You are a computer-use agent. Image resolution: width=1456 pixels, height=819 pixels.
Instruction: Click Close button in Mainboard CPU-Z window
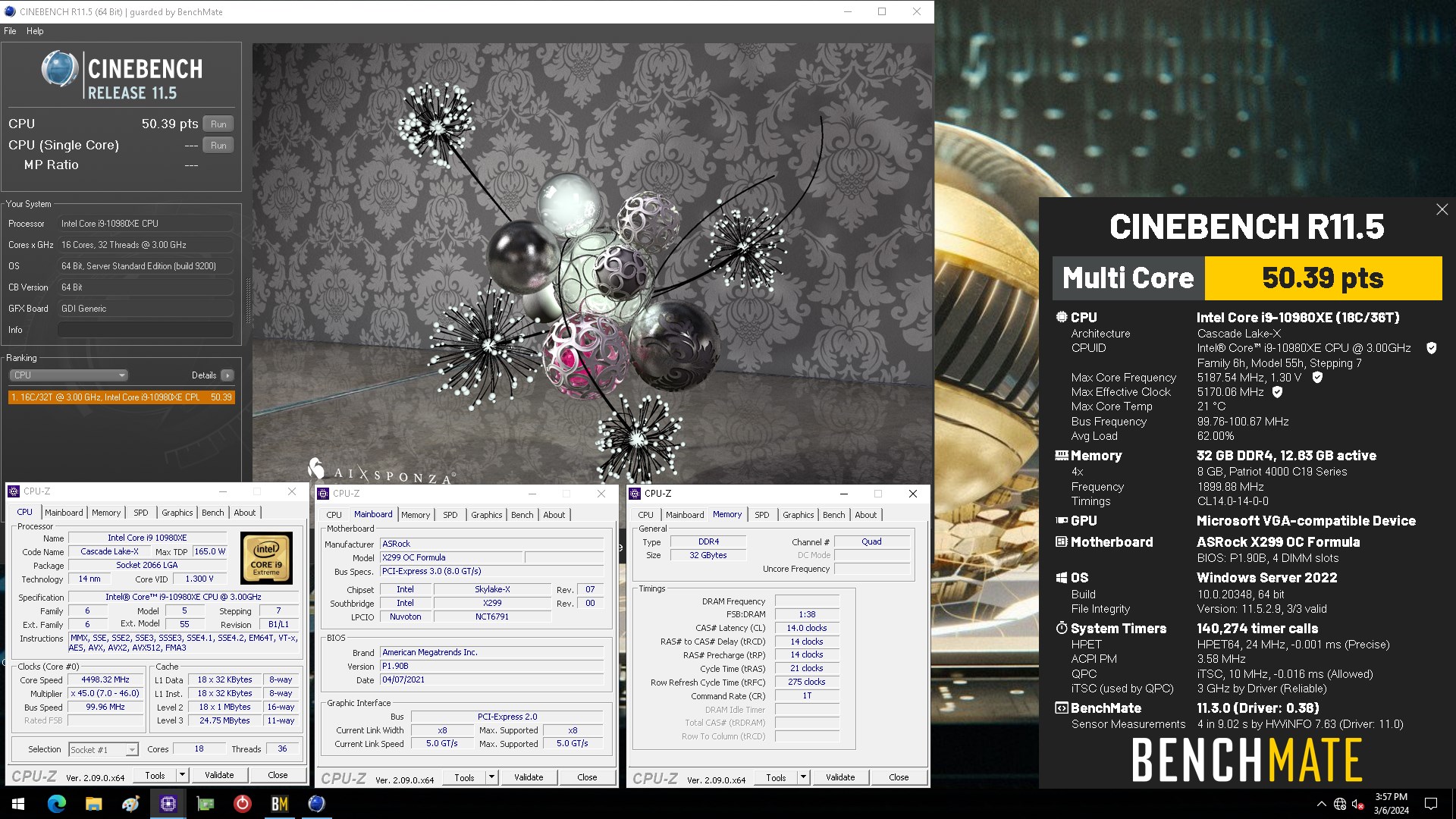pos(587,777)
